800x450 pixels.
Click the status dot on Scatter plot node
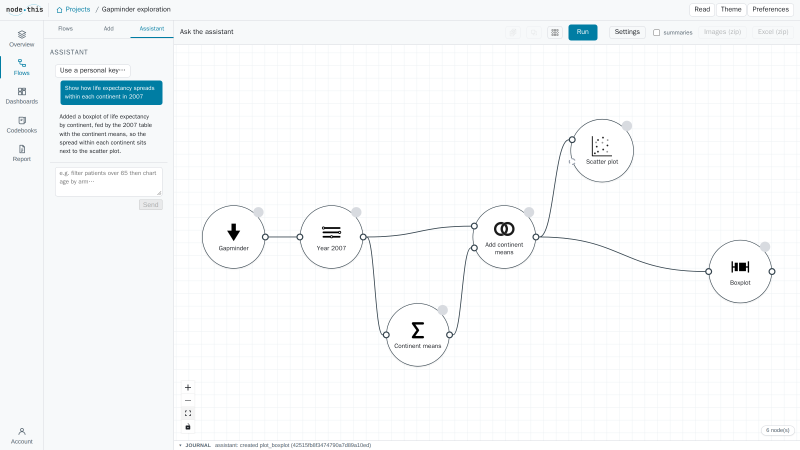coord(627,126)
